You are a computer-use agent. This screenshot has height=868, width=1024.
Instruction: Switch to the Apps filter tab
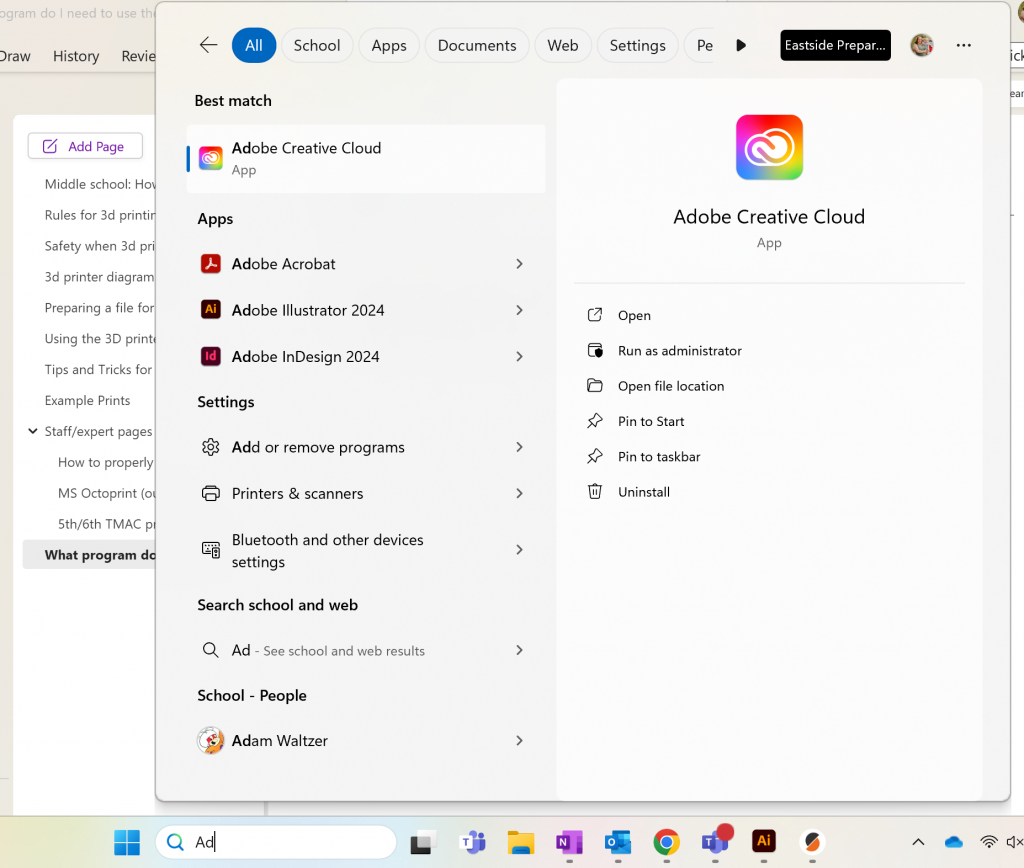[389, 45]
